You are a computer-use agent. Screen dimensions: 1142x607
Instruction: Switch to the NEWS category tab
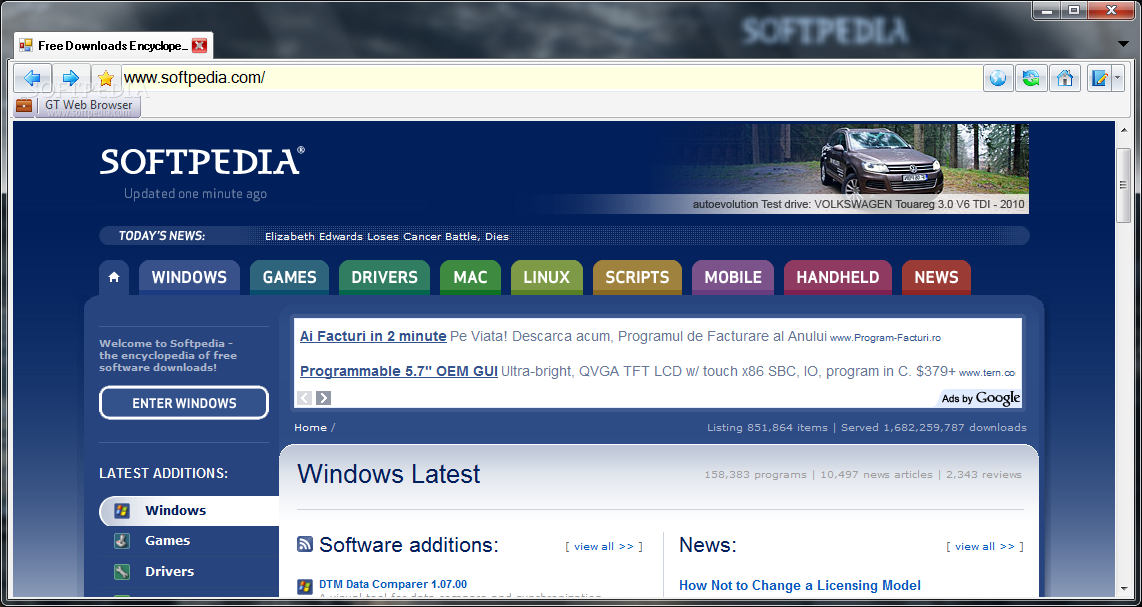(x=936, y=278)
